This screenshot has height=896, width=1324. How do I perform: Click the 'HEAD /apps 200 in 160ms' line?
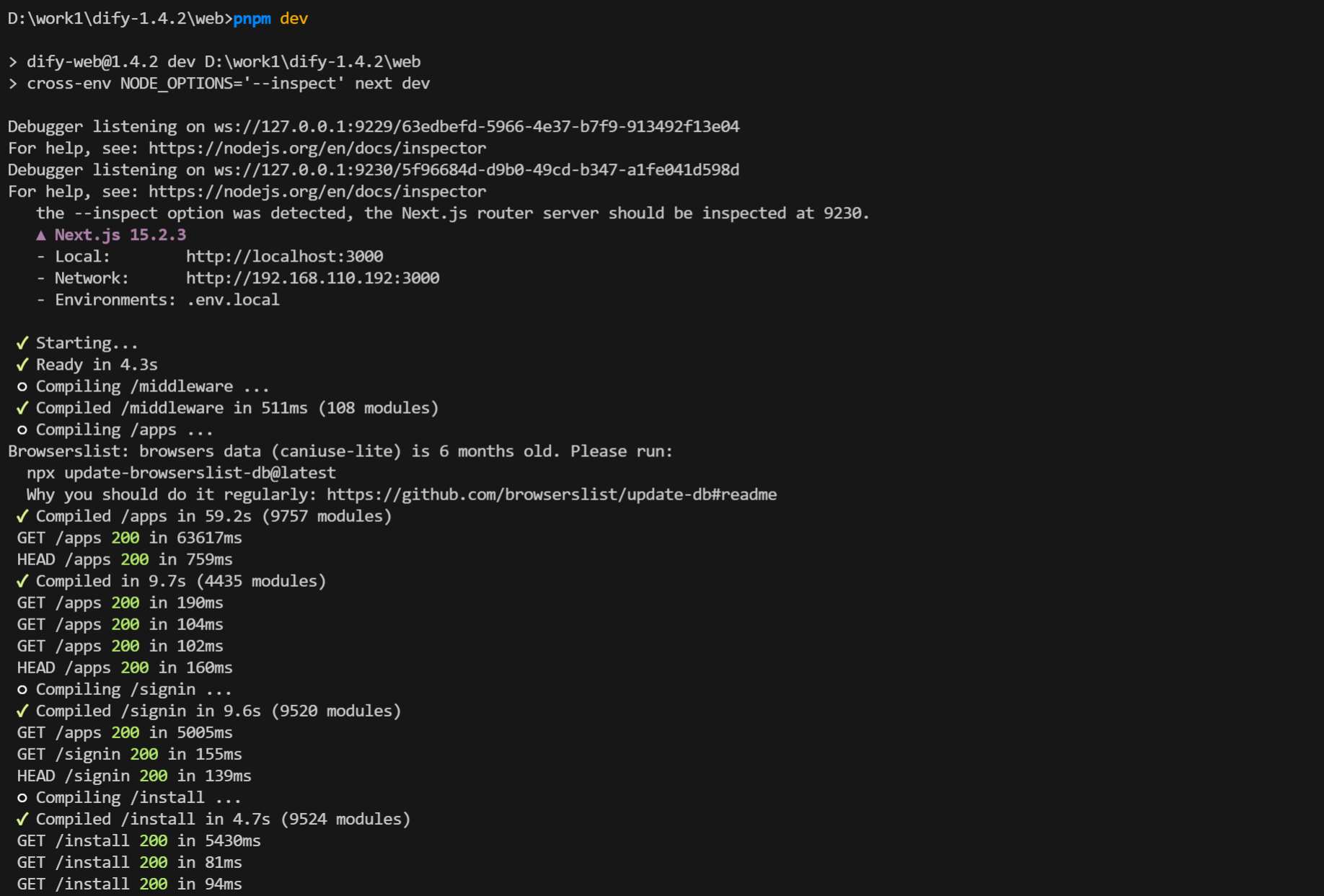[125, 667]
